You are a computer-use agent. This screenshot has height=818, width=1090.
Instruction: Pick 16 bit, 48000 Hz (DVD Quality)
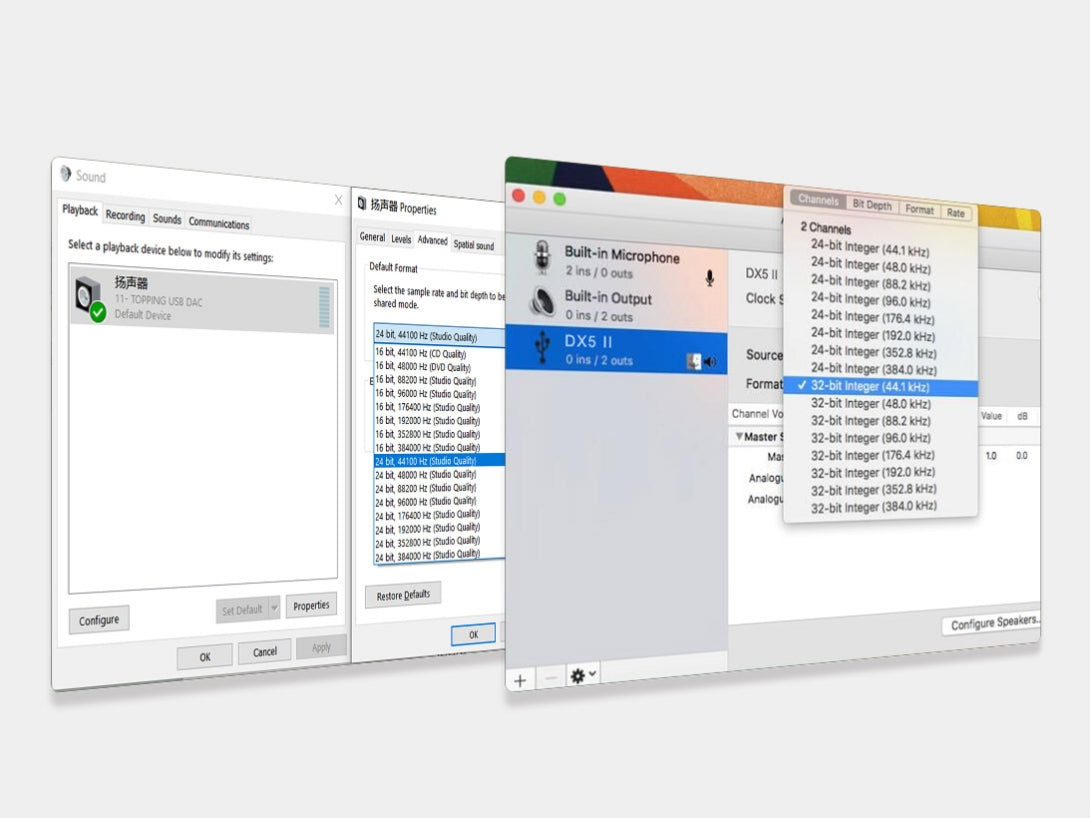point(422,367)
